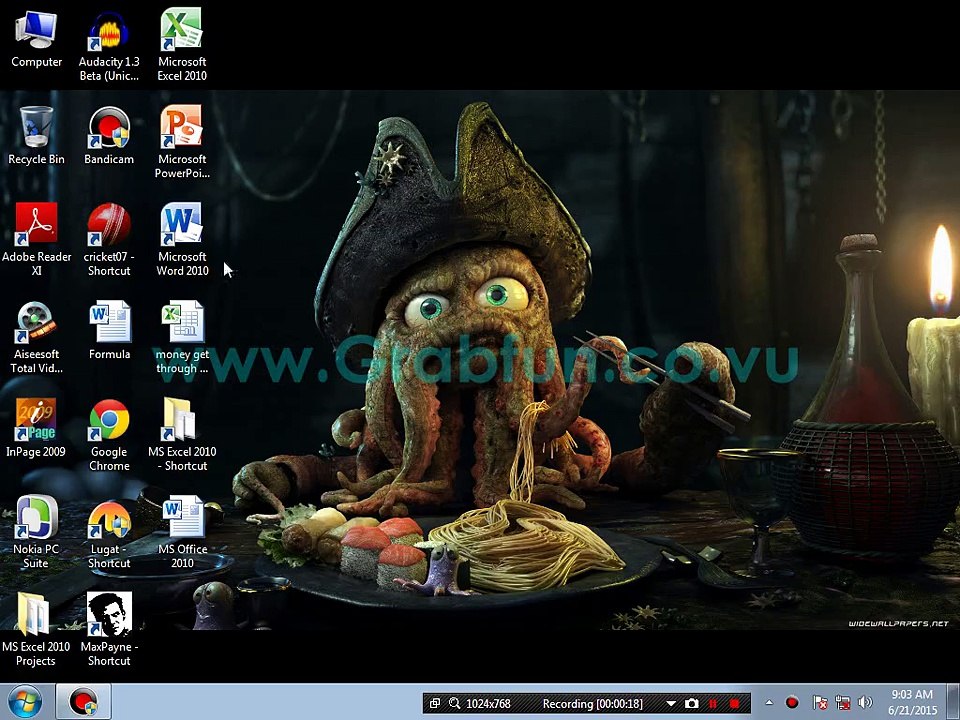The width and height of the screenshot is (960, 720).
Task: Click the Bandicam taskbar button
Action: coord(82,702)
